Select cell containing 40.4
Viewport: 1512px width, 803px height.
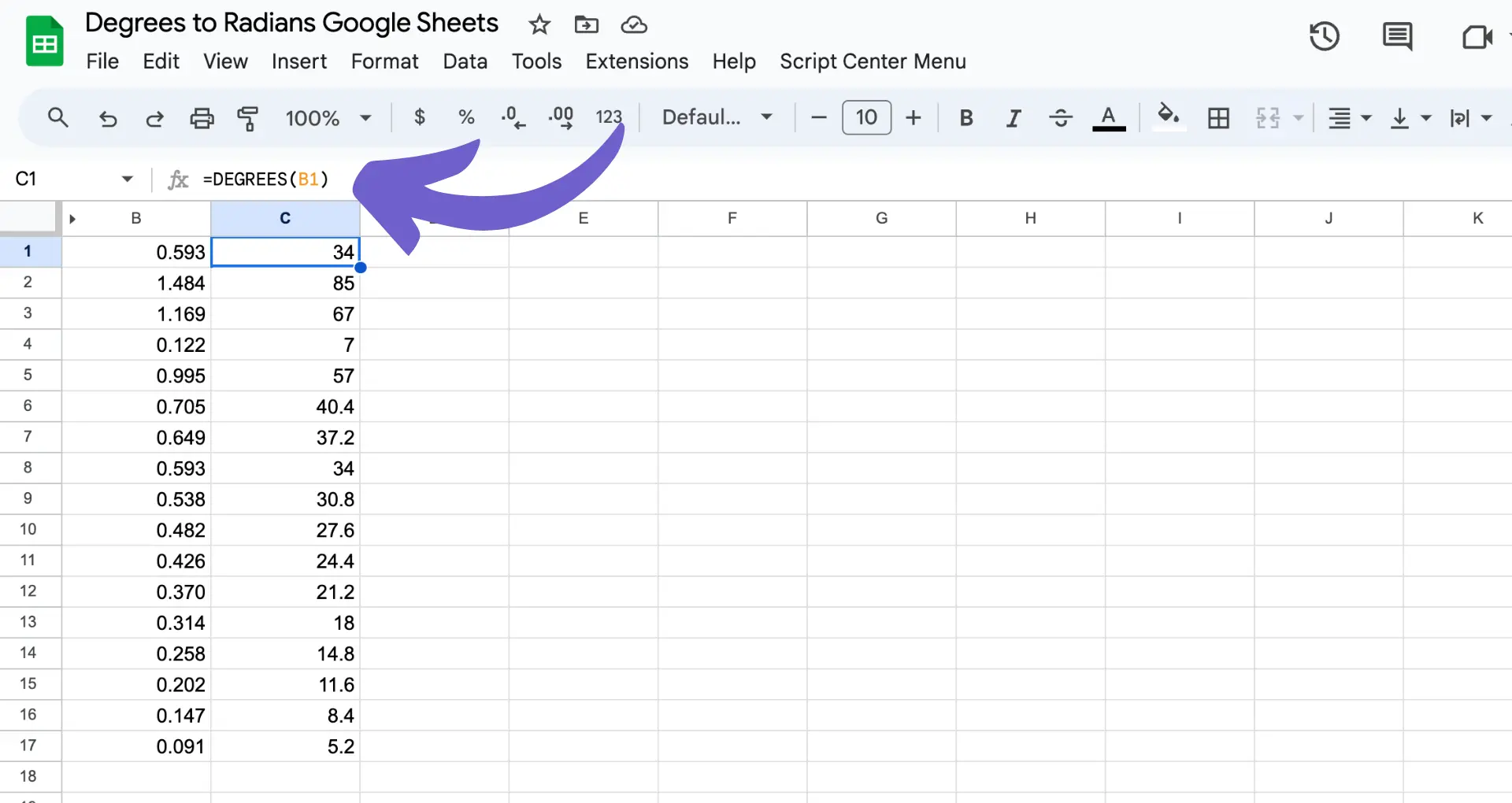(285, 406)
